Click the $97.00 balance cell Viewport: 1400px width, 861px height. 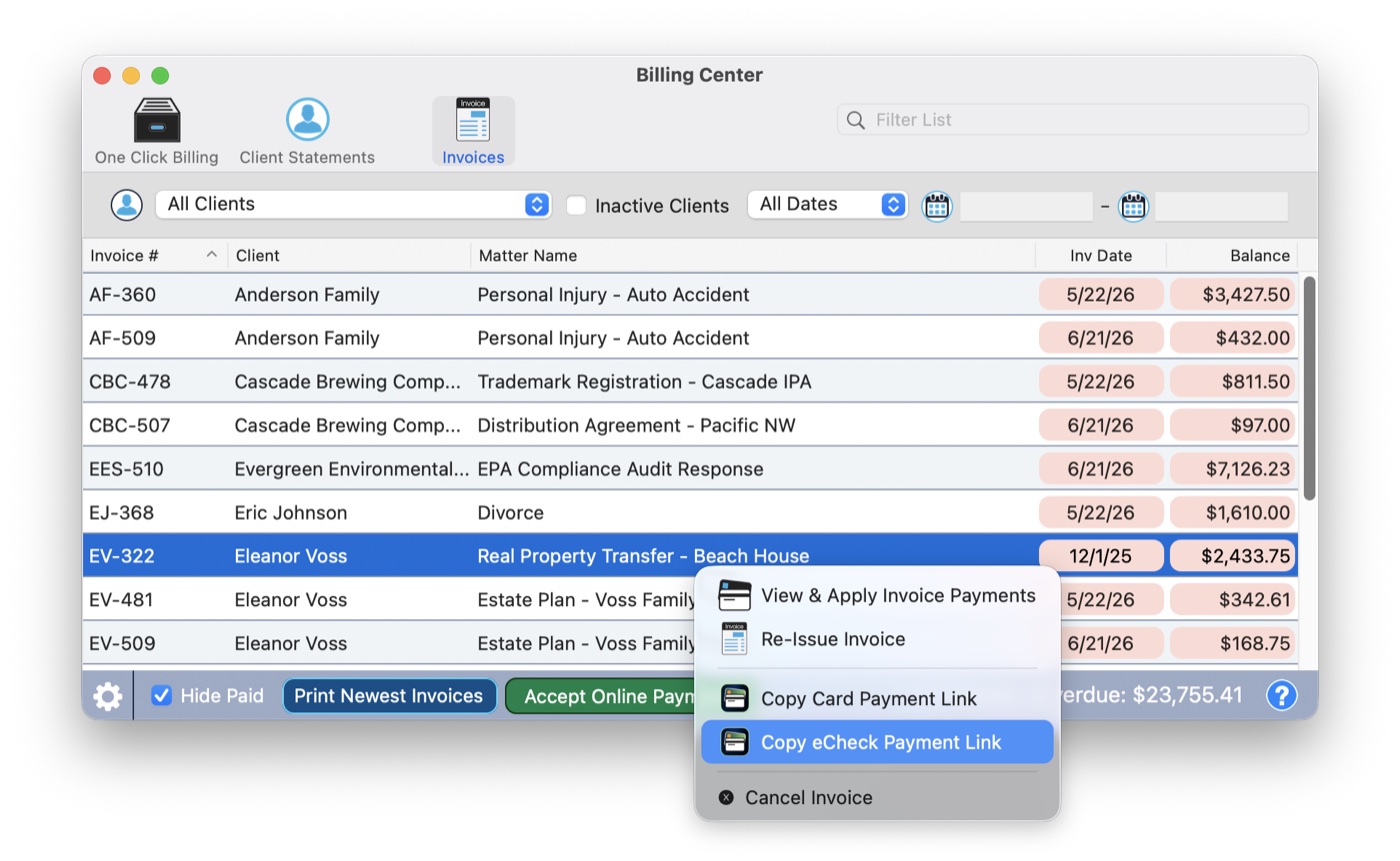(x=1233, y=426)
